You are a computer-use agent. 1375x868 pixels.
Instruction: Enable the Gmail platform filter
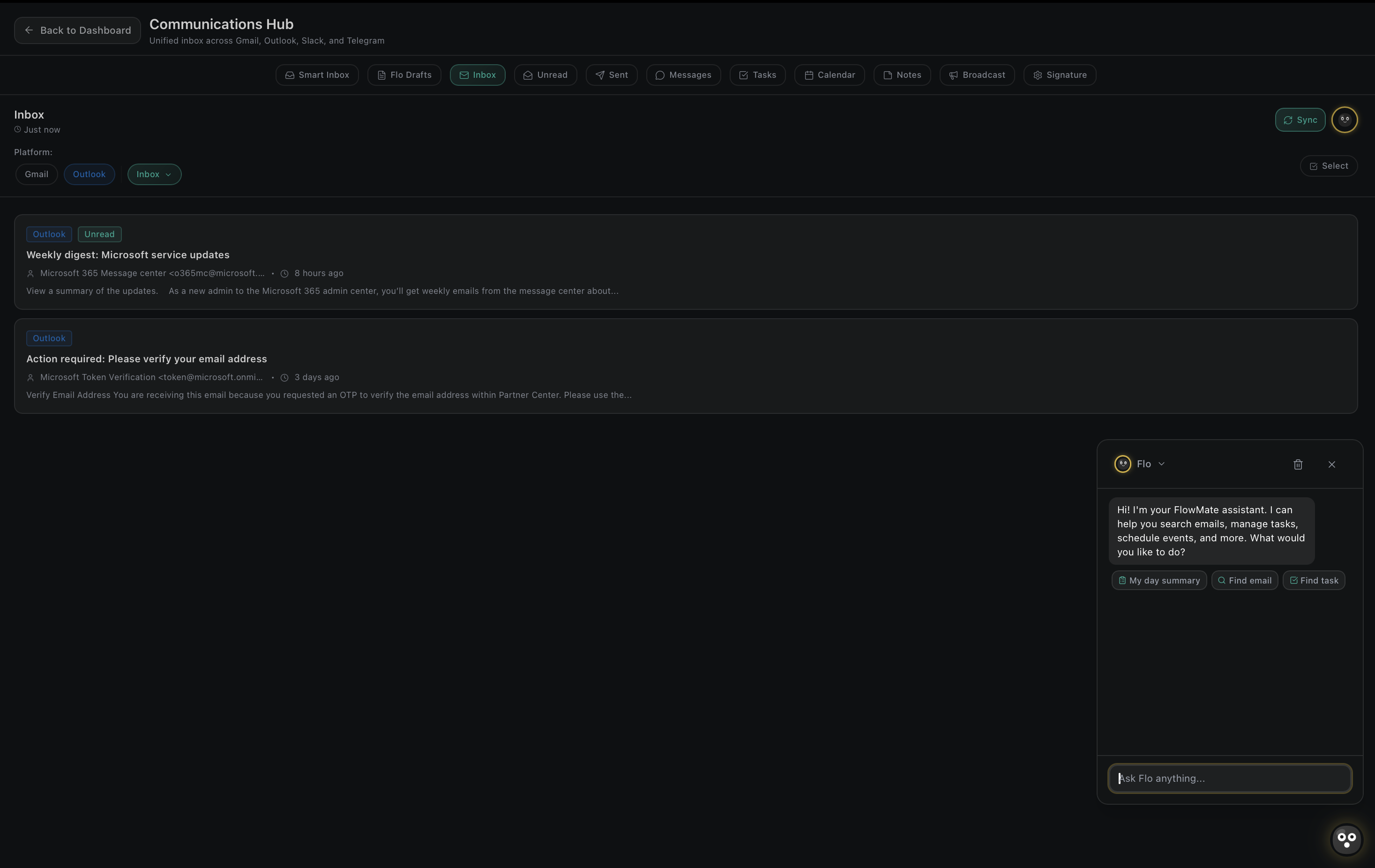pyautogui.click(x=36, y=174)
